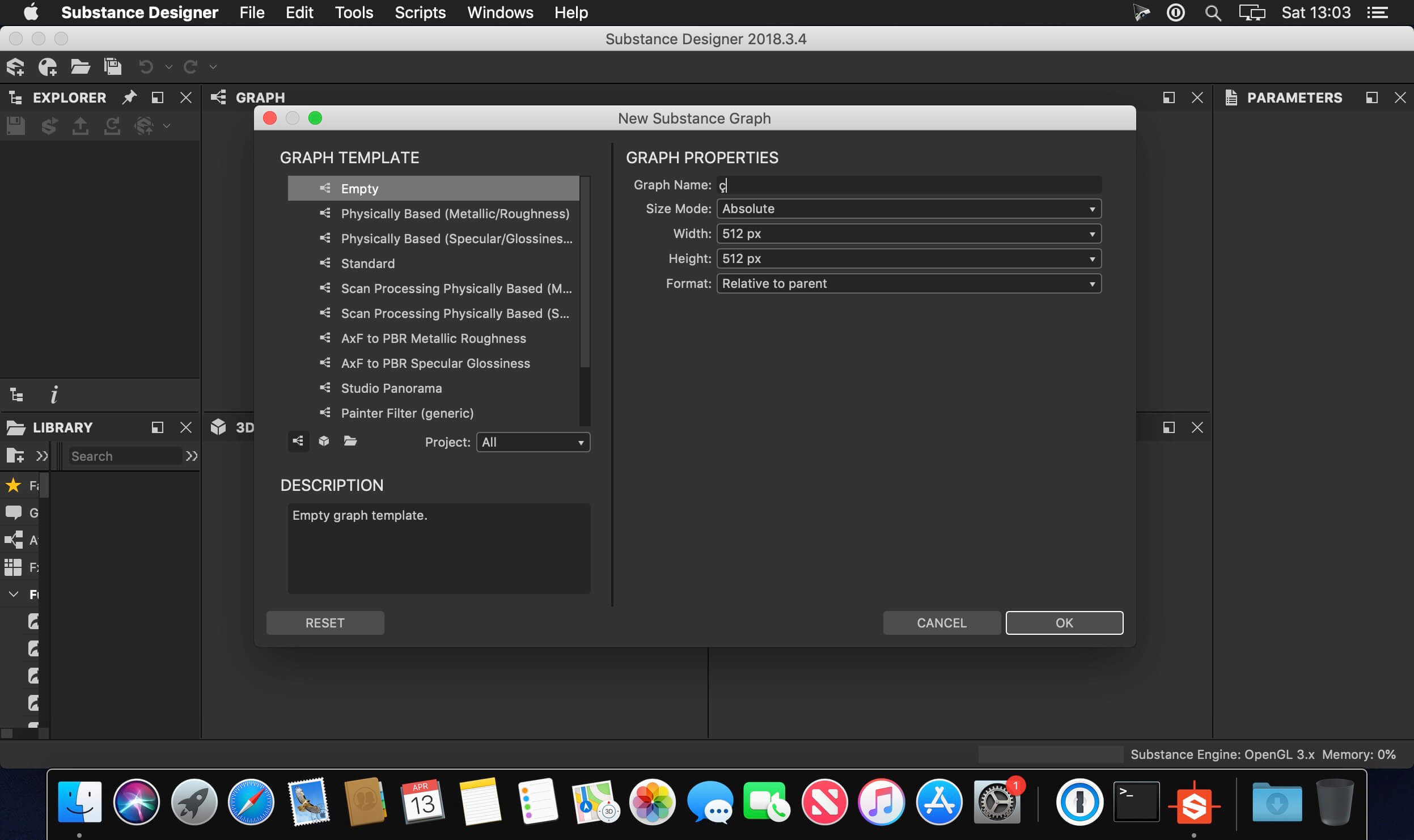Select Studio Panorama graph template
The width and height of the screenshot is (1414, 840).
pos(391,388)
